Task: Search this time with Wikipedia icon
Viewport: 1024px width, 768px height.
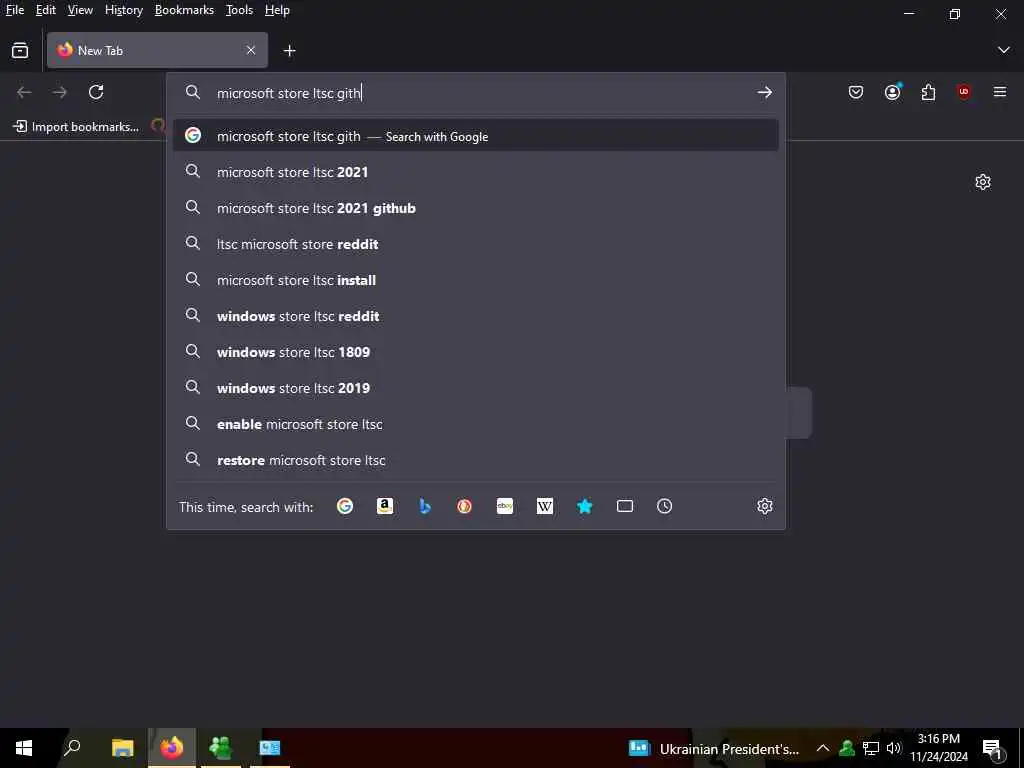Action: coord(545,506)
